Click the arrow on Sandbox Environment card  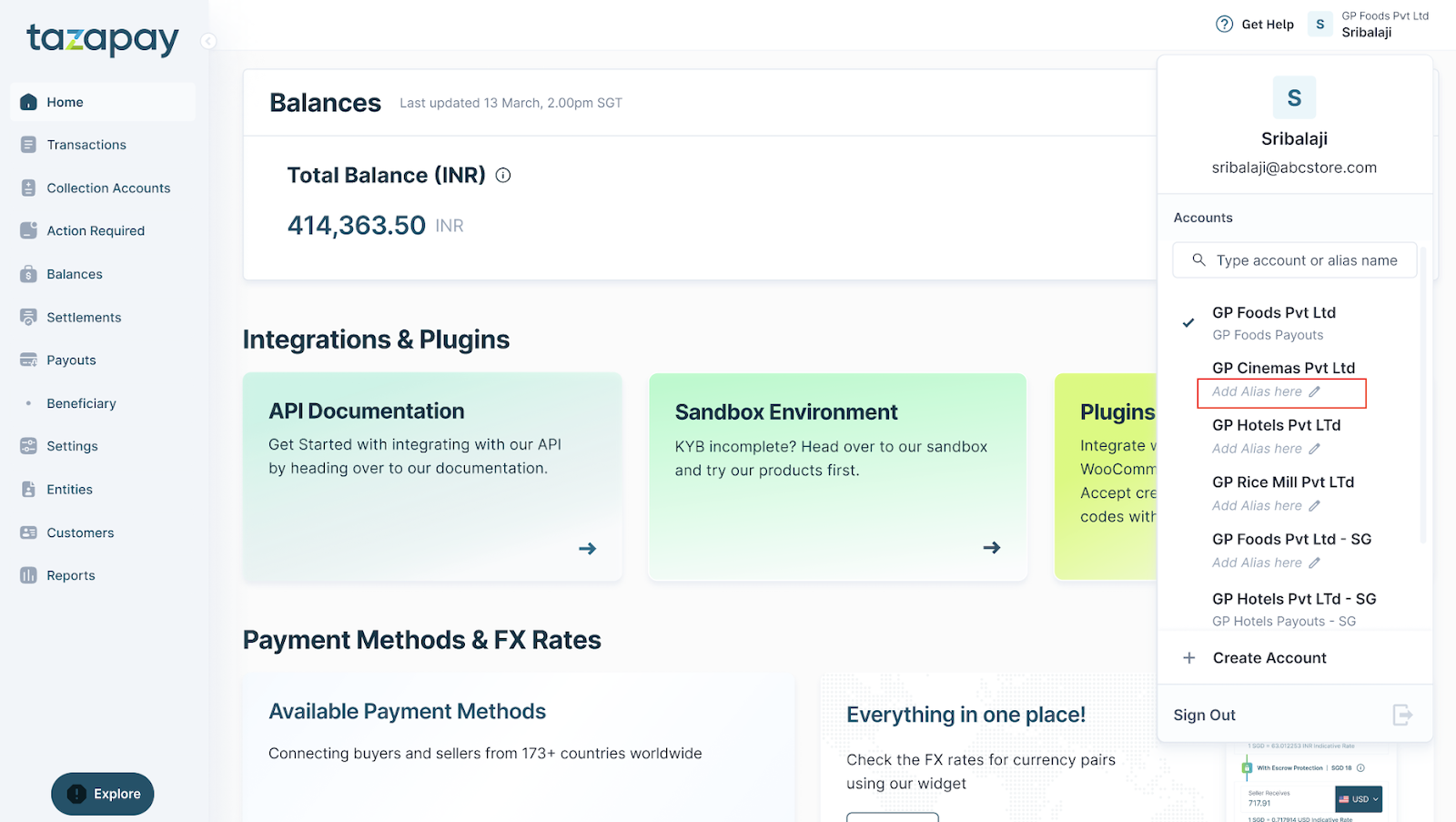992,547
